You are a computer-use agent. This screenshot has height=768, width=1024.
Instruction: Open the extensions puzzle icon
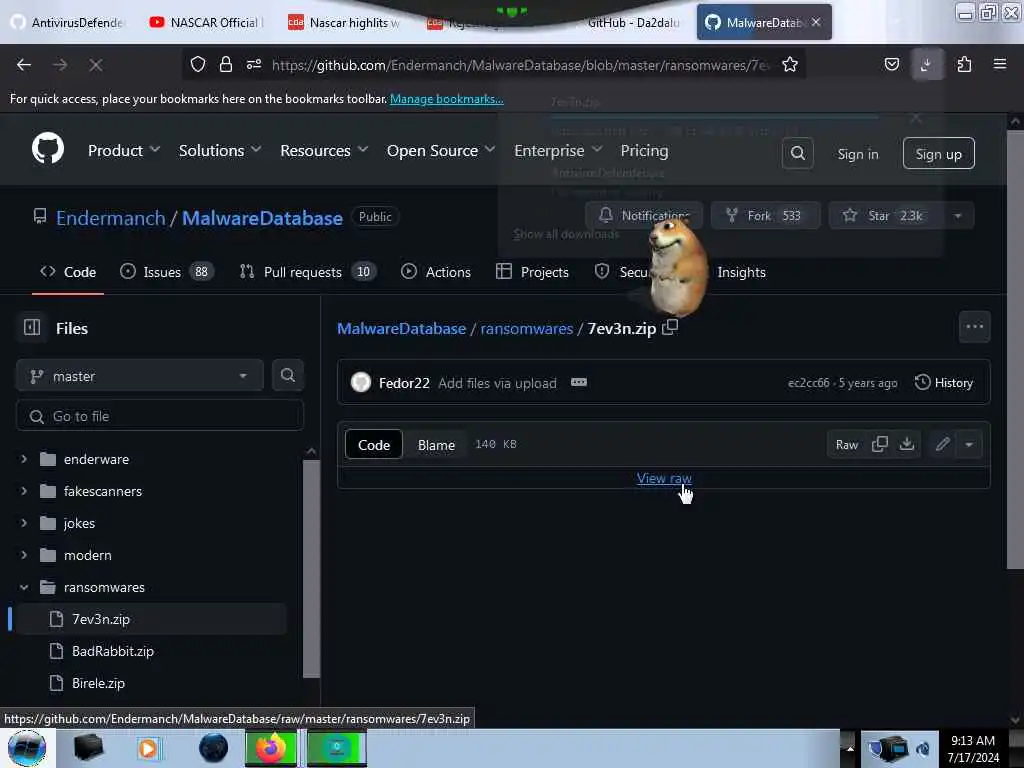pos(964,64)
